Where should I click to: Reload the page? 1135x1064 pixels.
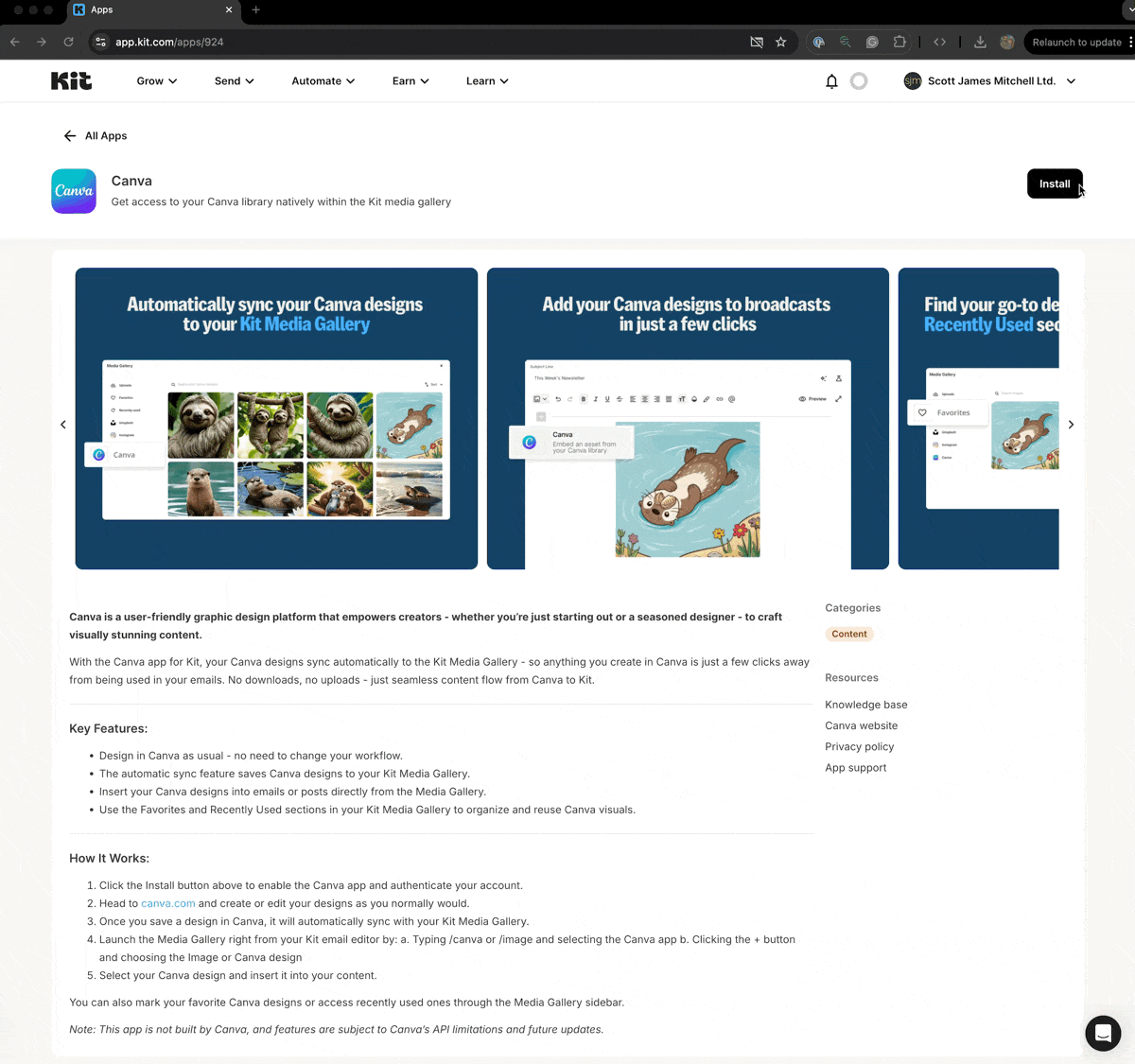click(68, 43)
